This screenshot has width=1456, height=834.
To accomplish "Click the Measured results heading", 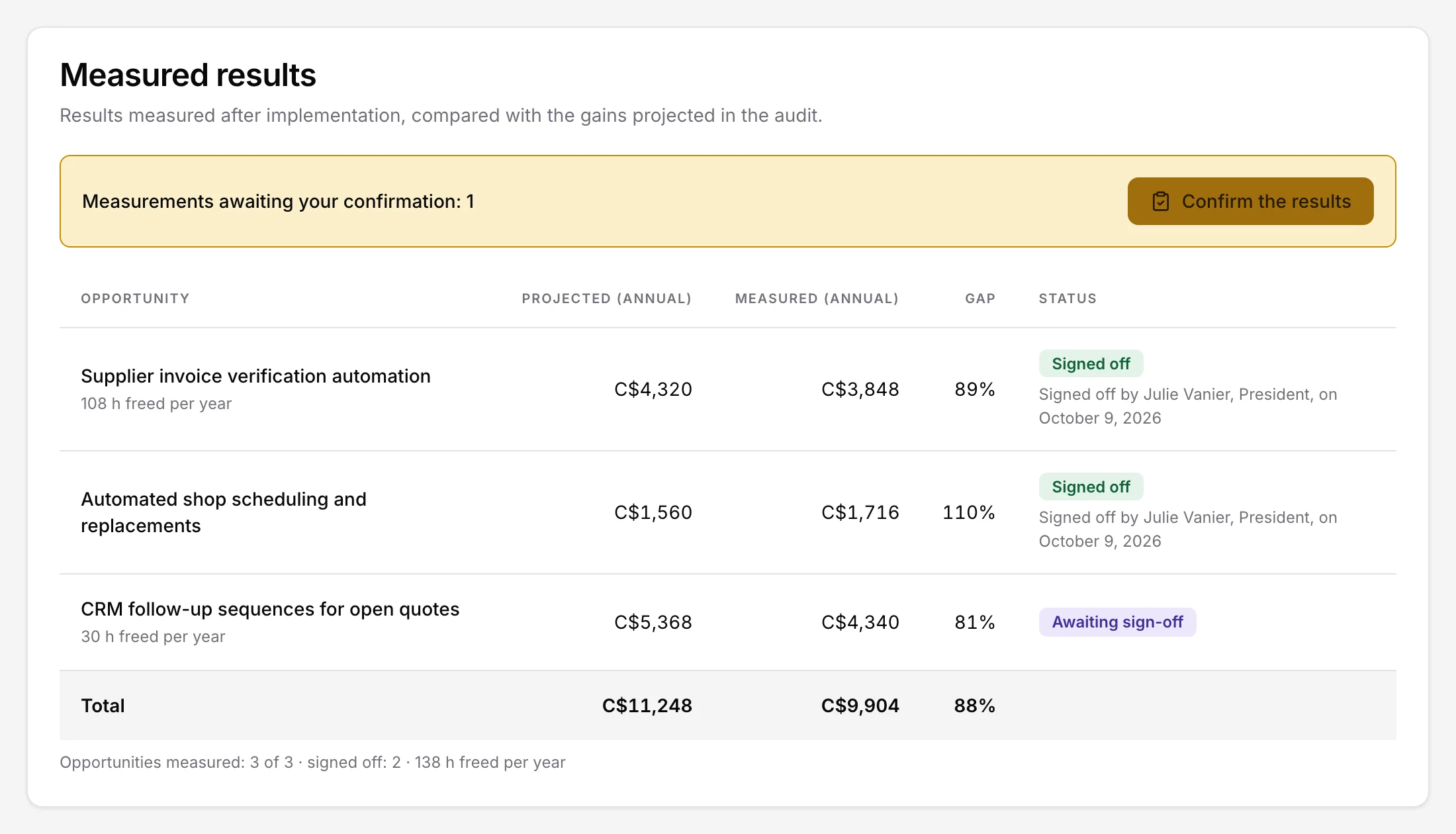I will coord(188,75).
